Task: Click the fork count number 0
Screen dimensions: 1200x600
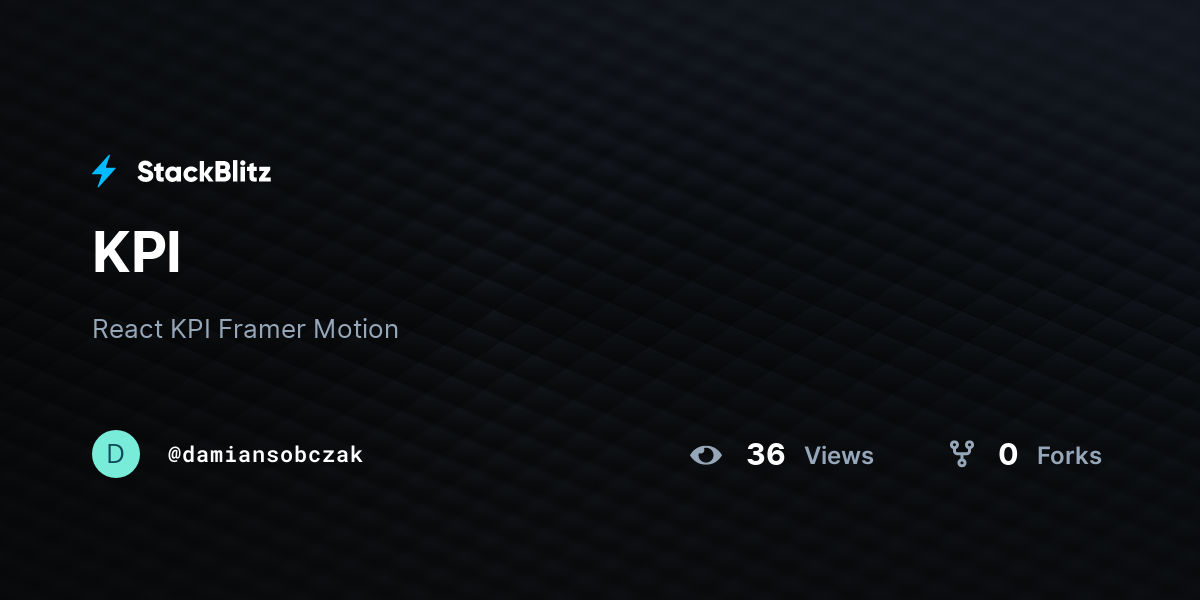Action: pos(1008,455)
